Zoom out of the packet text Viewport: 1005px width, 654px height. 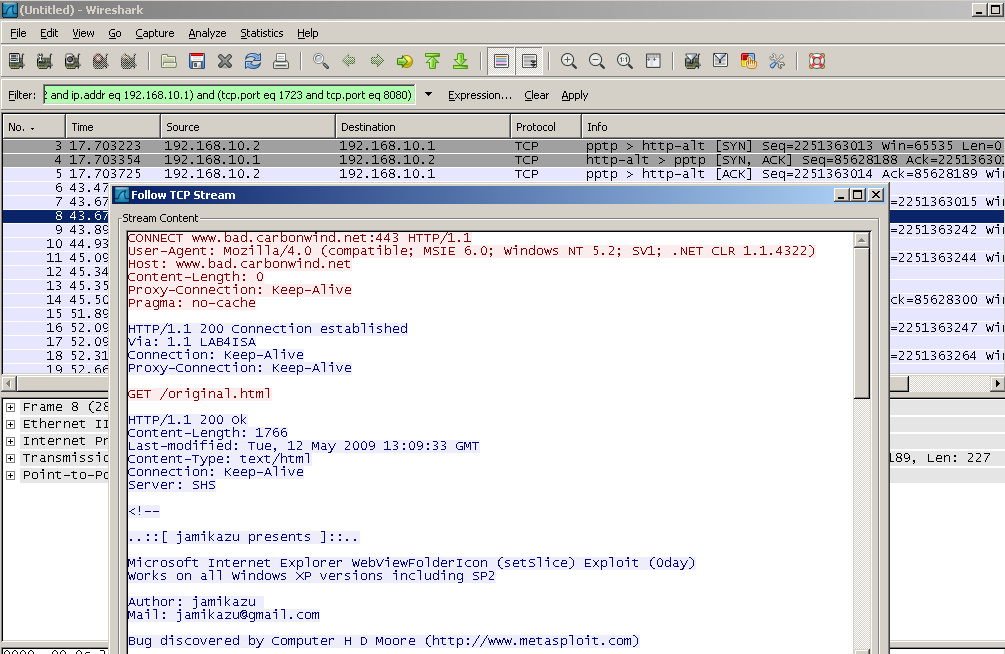coord(597,61)
